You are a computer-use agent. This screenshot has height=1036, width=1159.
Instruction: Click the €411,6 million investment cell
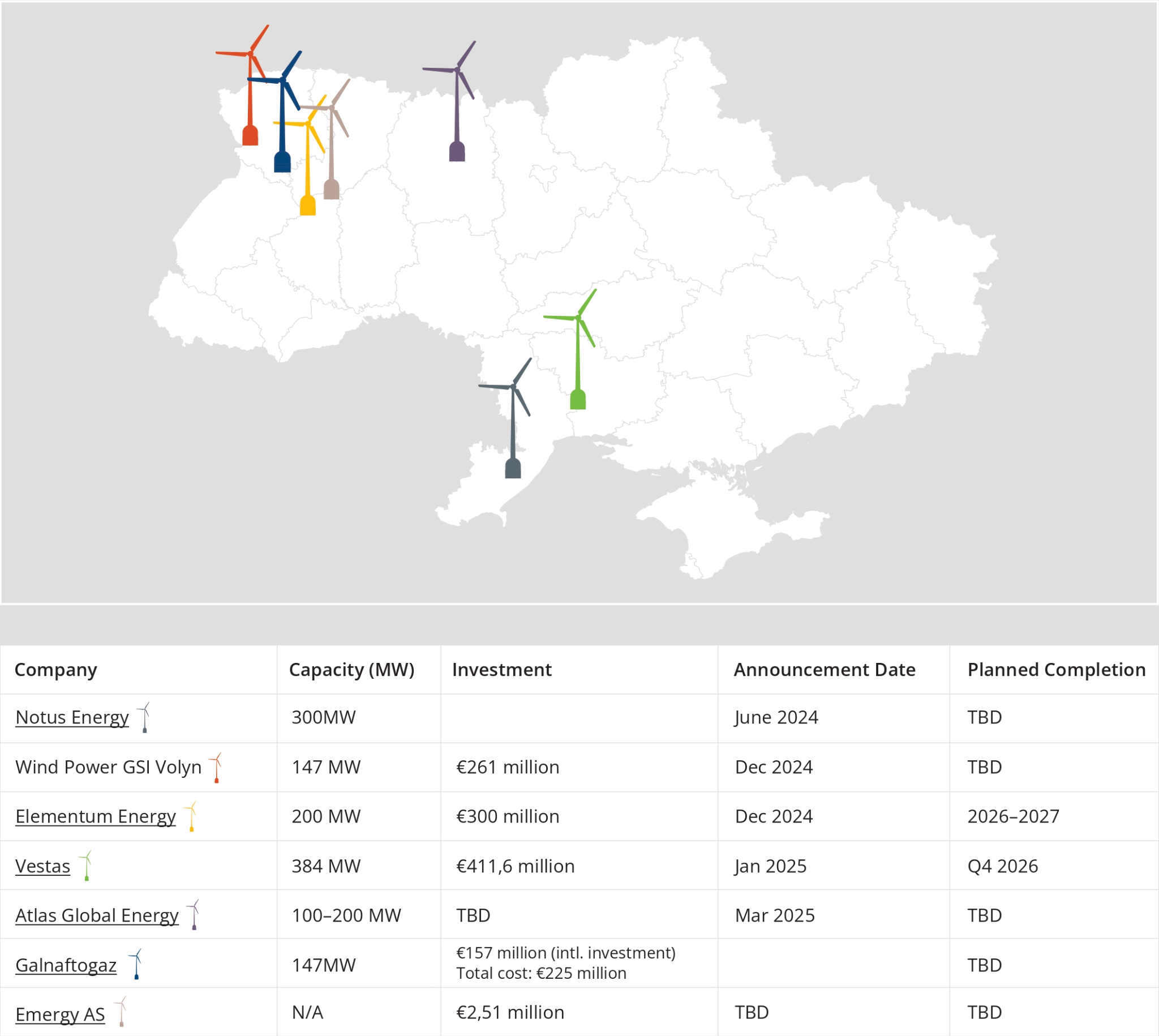(516, 866)
